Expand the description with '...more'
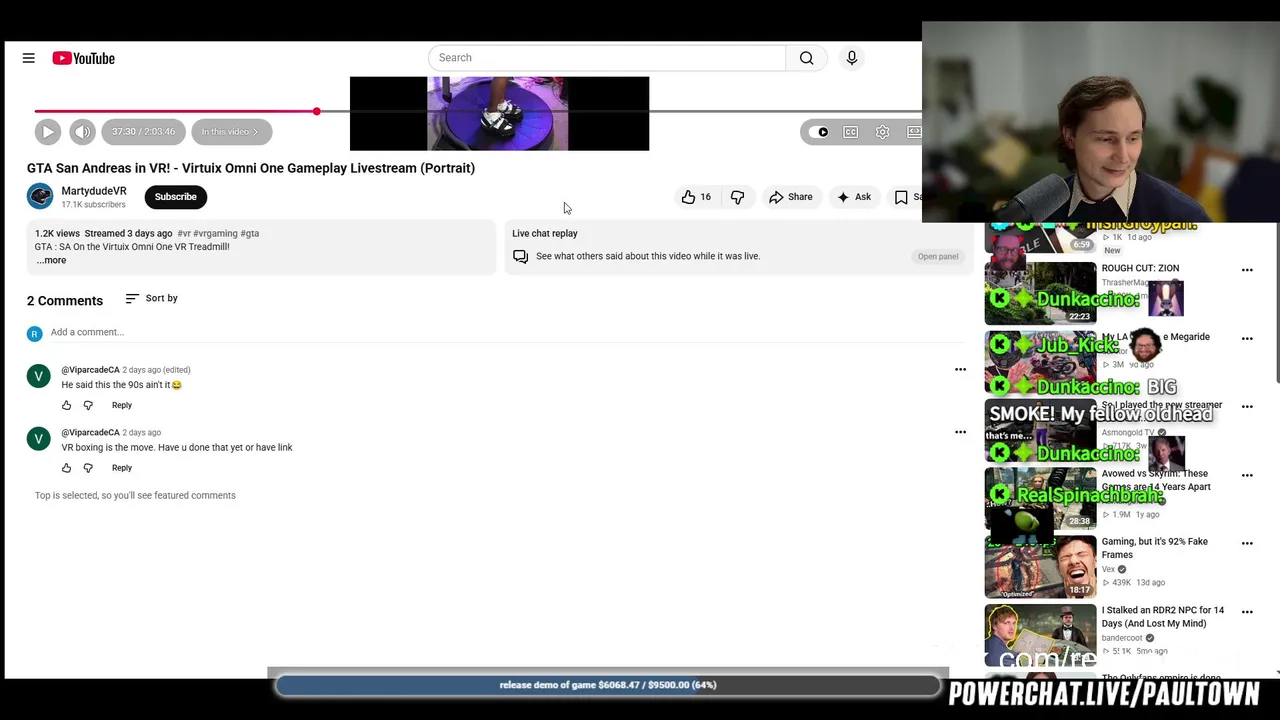This screenshot has width=1280, height=720. pos(51,260)
